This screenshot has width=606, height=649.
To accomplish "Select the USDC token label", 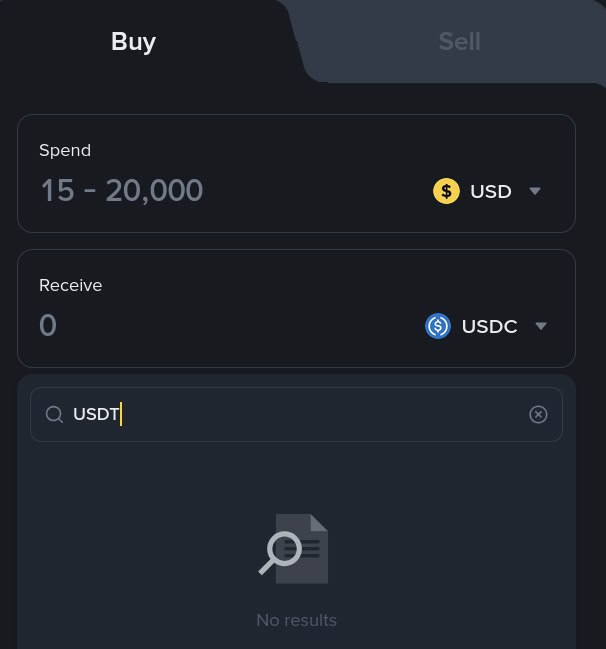I will [x=489, y=326].
